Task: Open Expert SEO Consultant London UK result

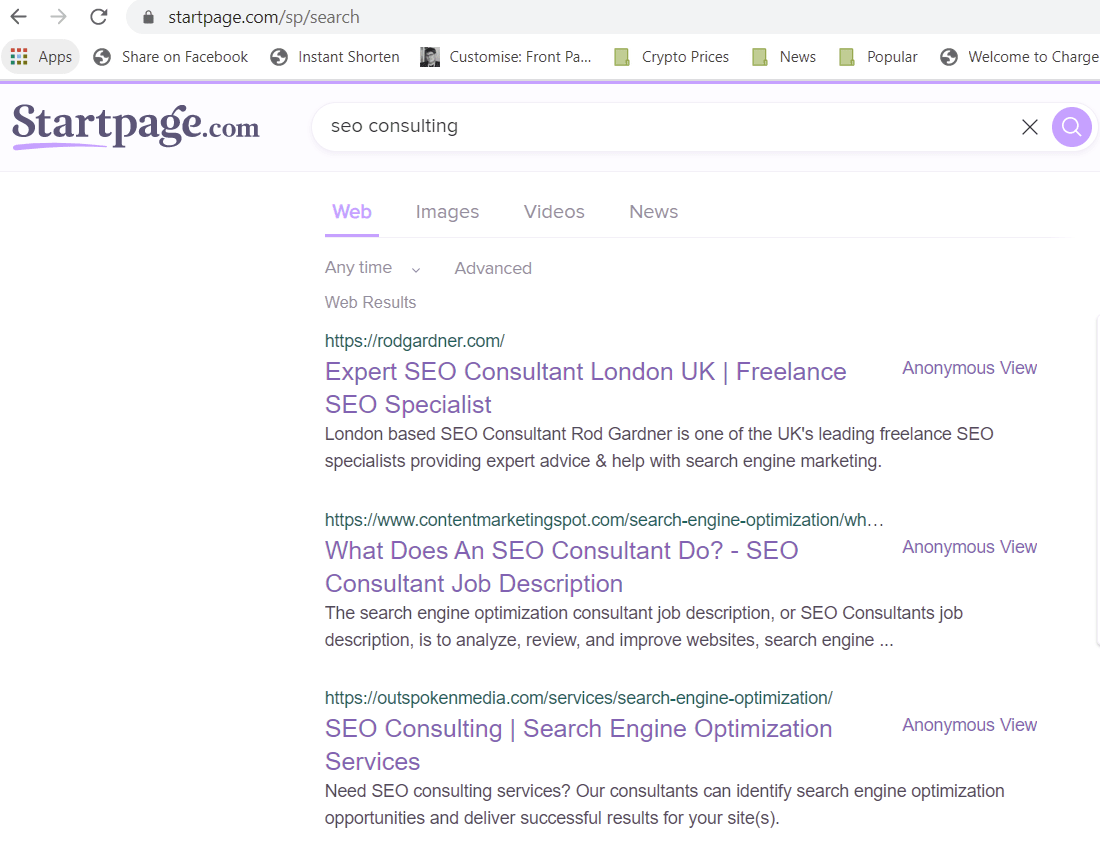Action: [x=585, y=388]
